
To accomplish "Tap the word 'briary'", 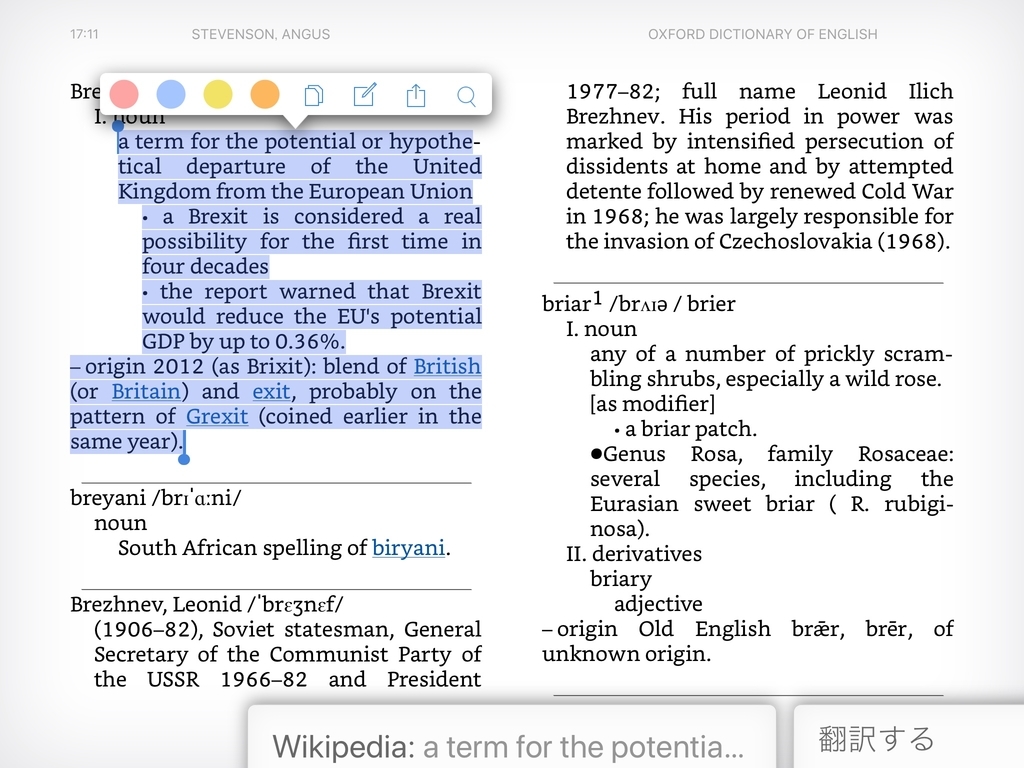I will (x=620, y=579).
